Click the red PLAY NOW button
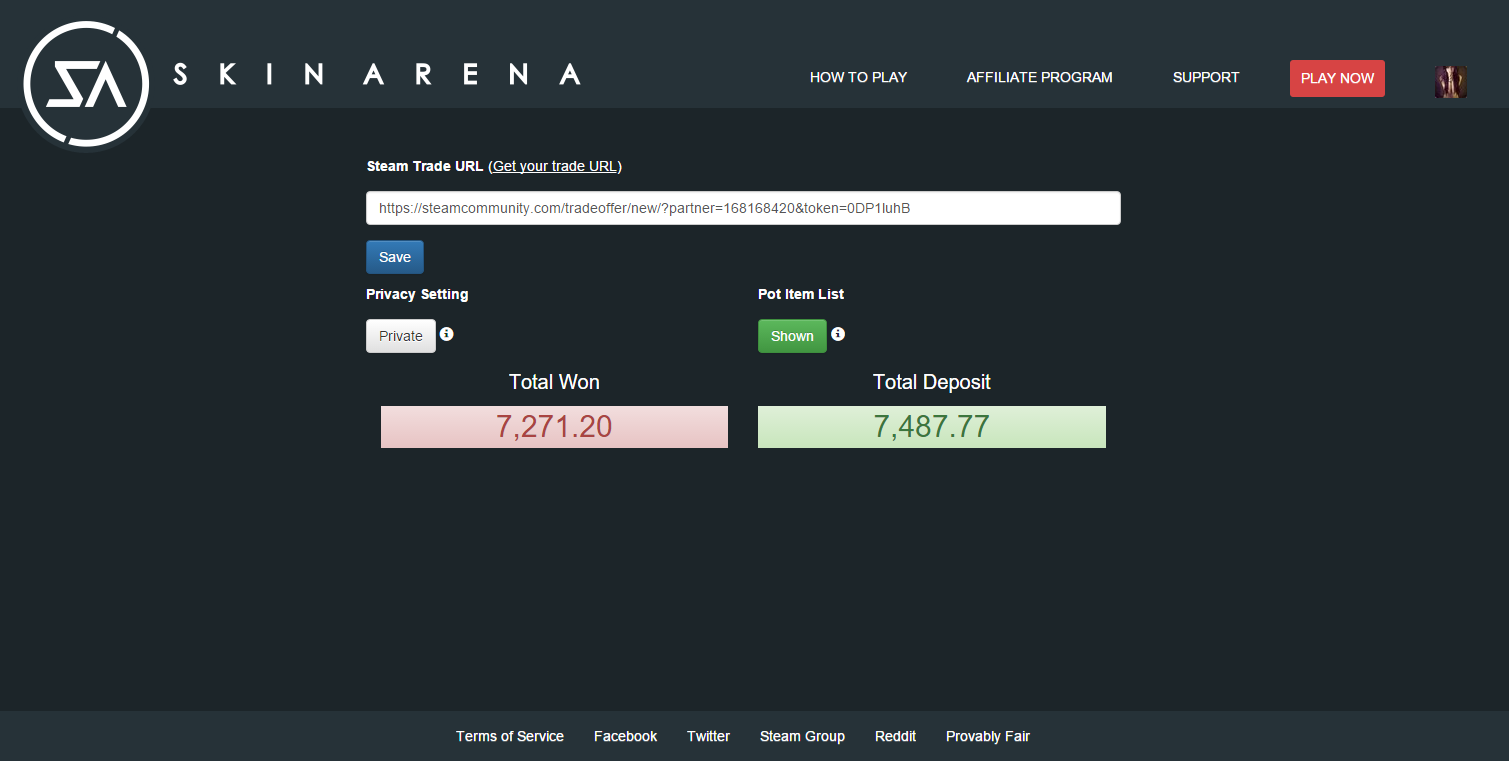The width and height of the screenshot is (1509, 761). click(x=1337, y=78)
